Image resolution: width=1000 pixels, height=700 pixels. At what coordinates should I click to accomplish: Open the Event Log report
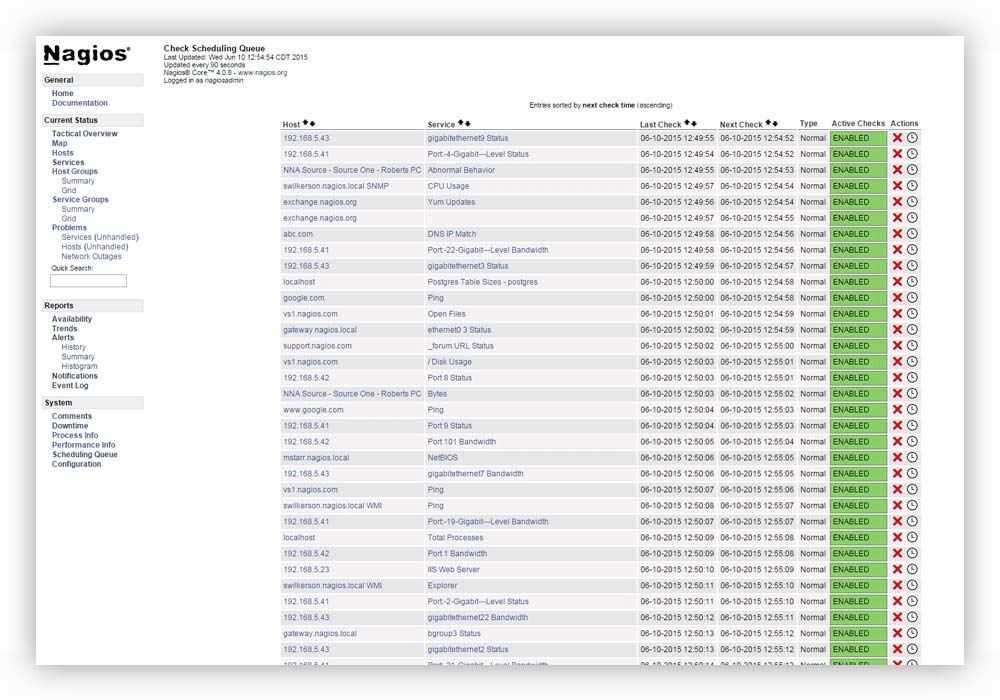70,386
